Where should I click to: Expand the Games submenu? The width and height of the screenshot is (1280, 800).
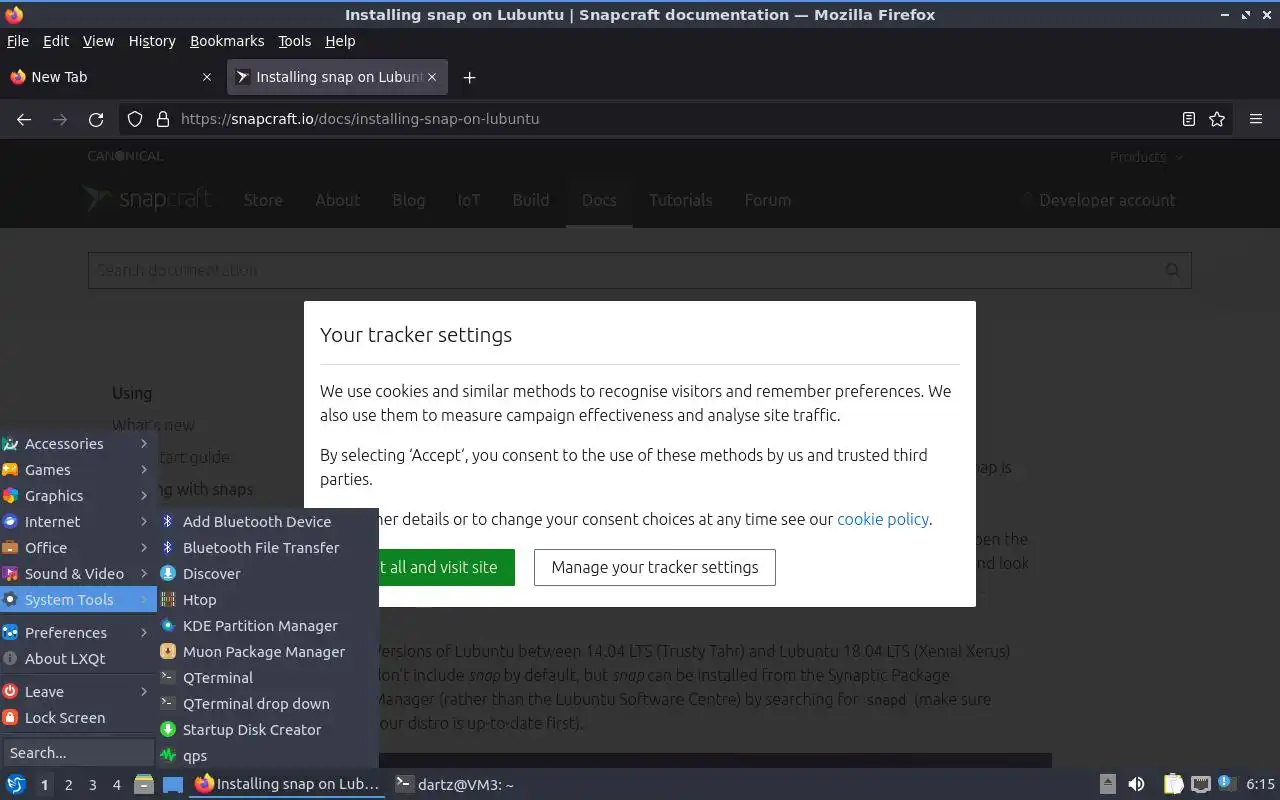78,469
